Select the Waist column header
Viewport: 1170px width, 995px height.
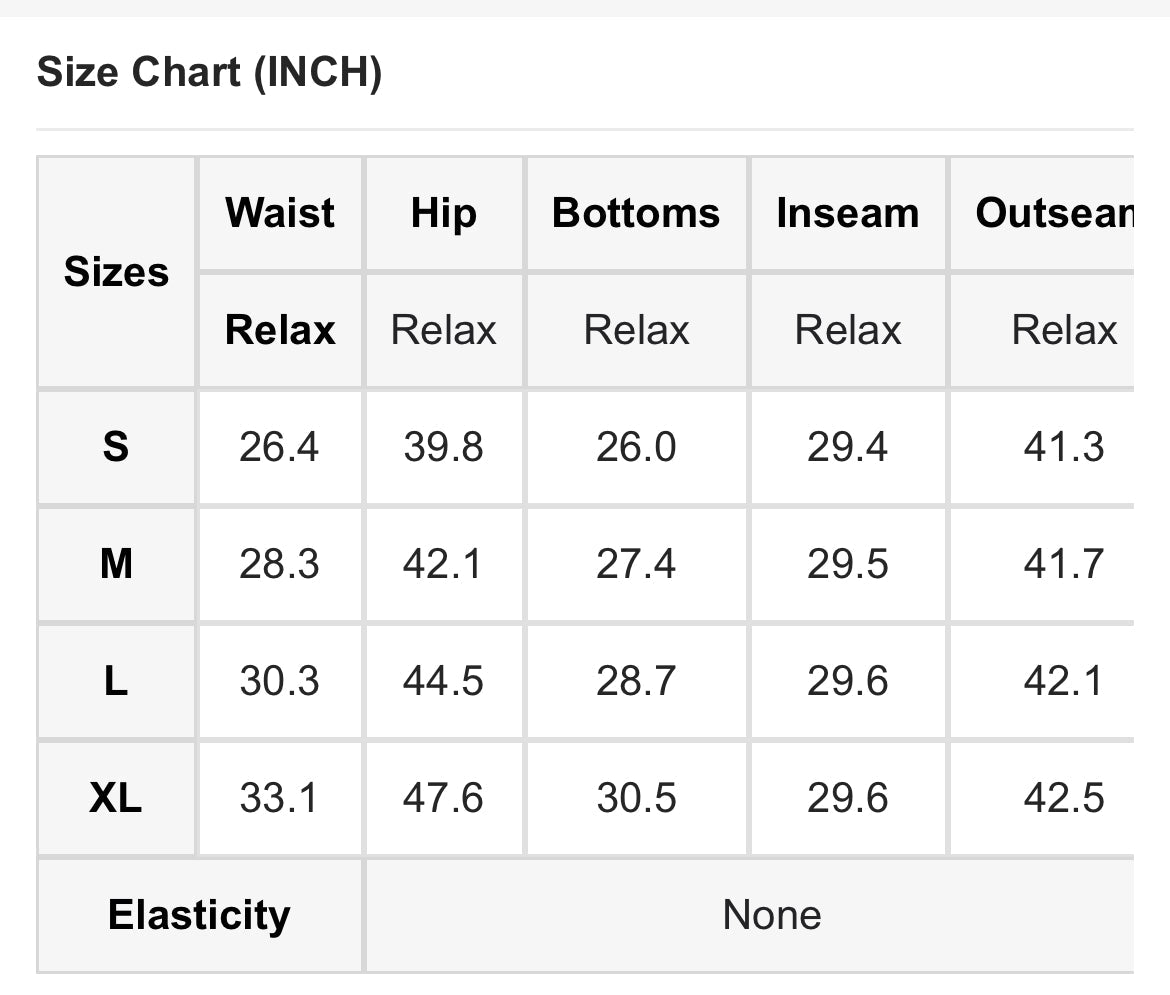280,213
